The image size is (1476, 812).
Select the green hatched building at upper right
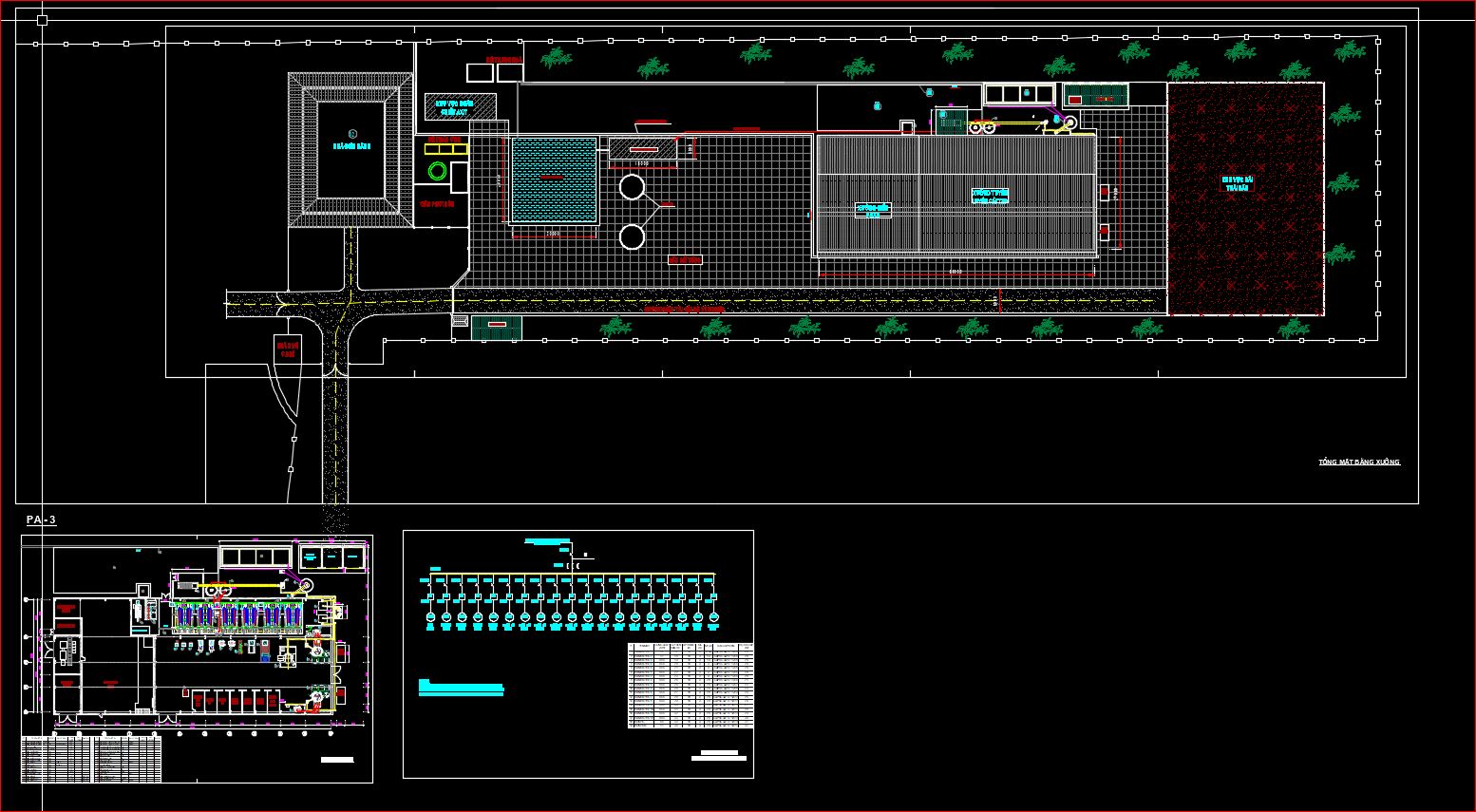1096,96
